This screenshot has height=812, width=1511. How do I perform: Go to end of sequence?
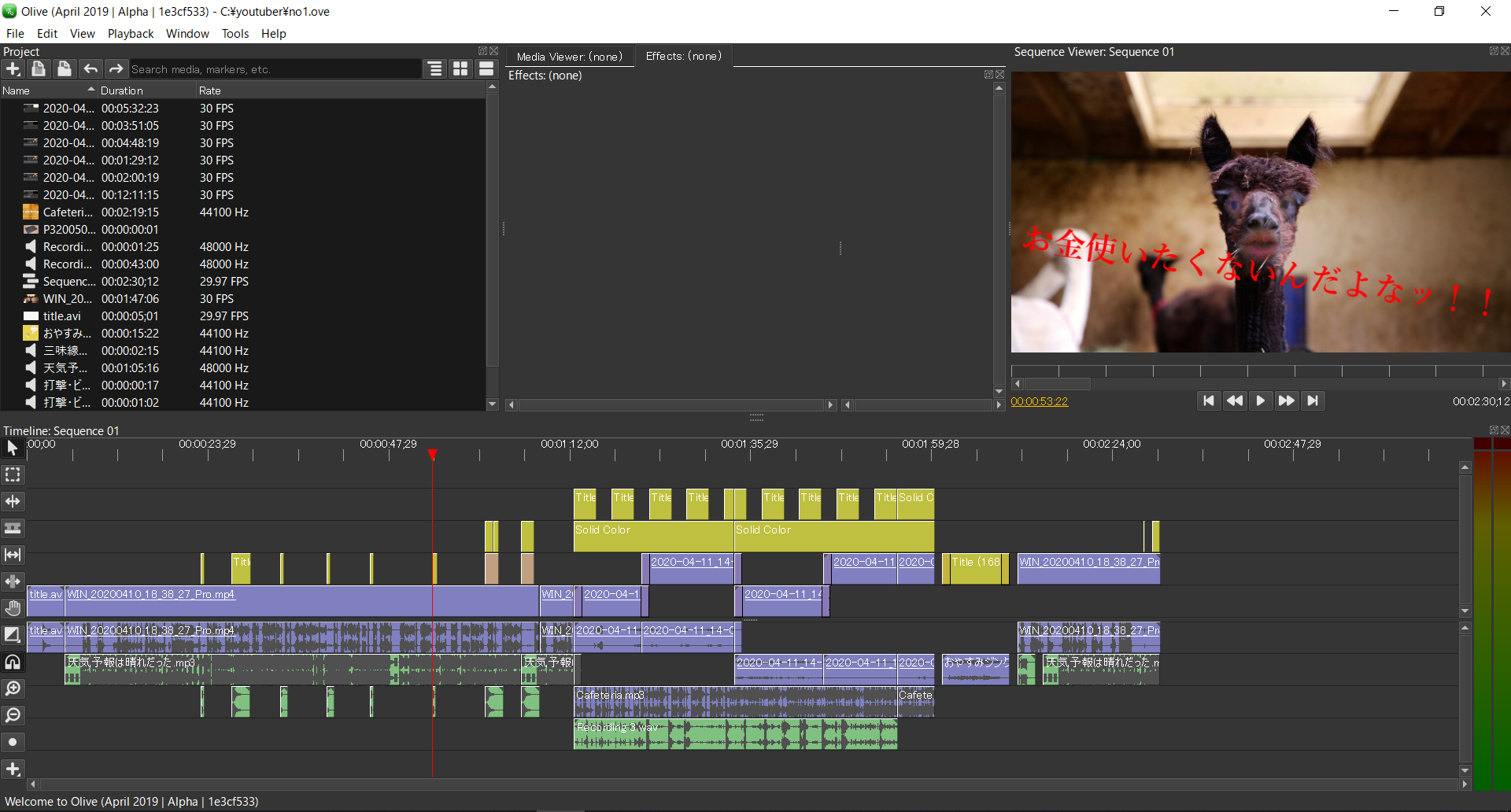pos(1313,400)
